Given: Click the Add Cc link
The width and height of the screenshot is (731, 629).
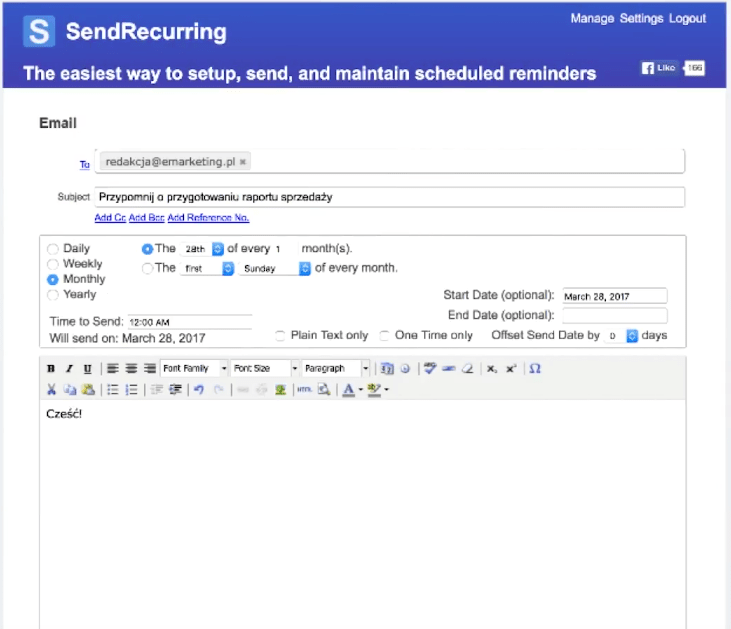Looking at the screenshot, I should (110, 217).
